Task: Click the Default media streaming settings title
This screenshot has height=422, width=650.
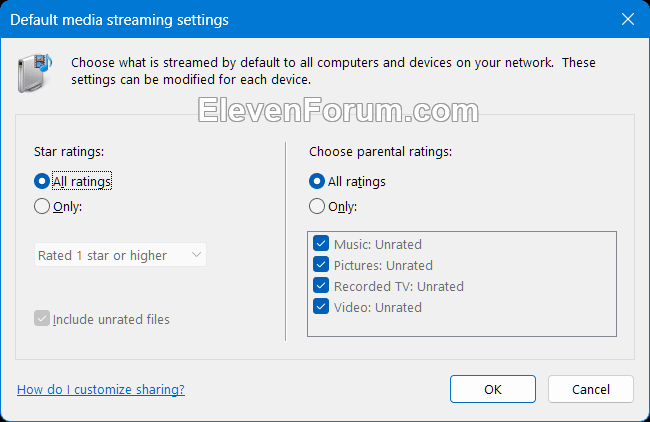Action: tap(119, 20)
